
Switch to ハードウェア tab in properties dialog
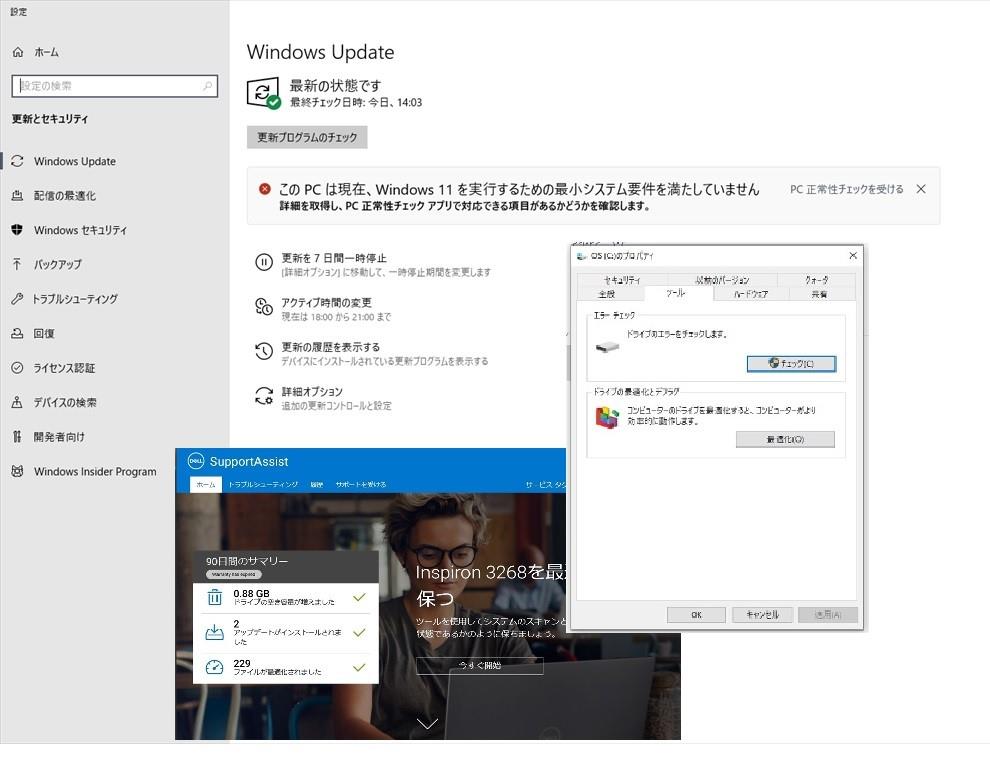pyautogui.click(x=751, y=294)
